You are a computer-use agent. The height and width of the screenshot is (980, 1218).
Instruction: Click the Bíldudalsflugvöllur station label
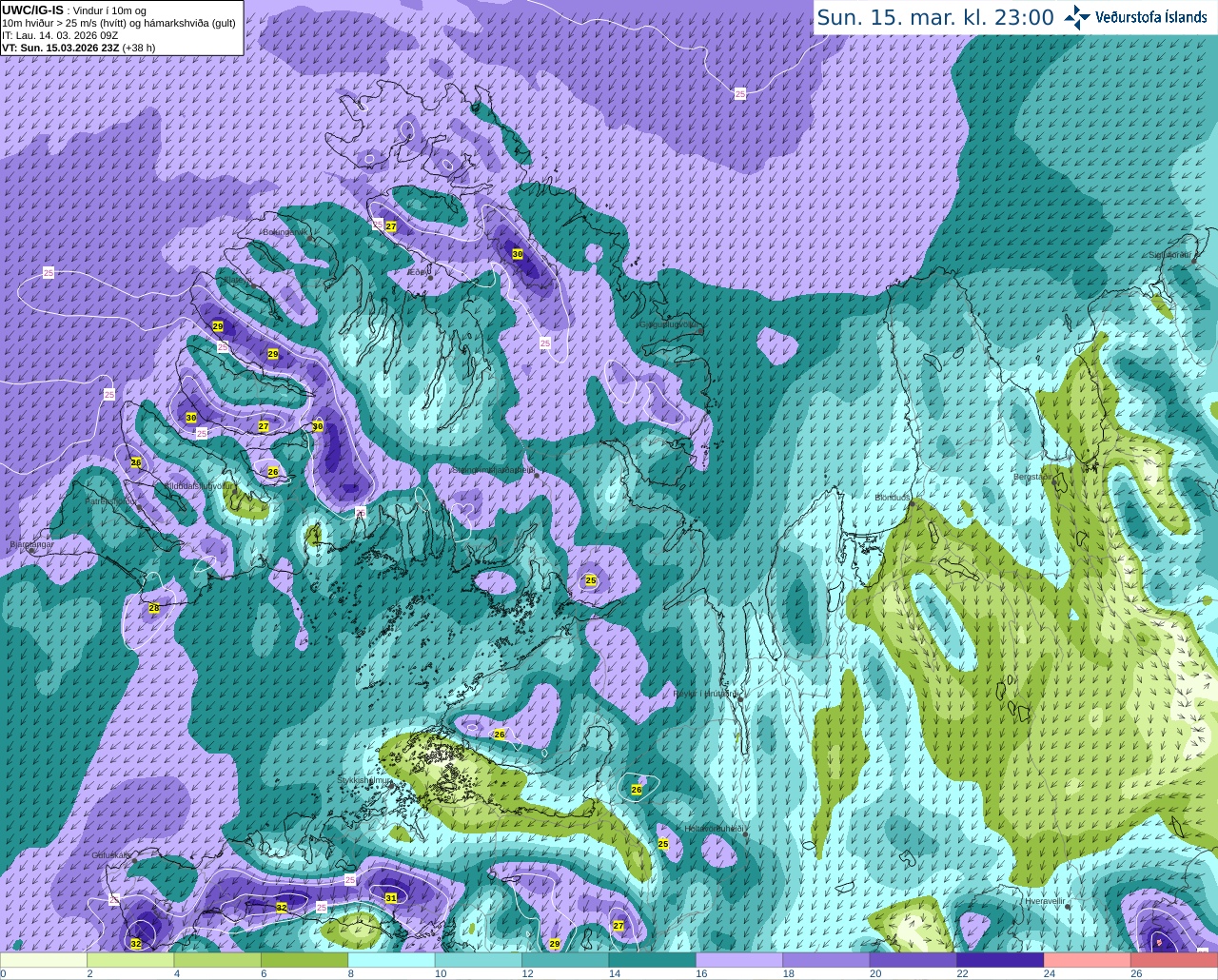pos(198,485)
